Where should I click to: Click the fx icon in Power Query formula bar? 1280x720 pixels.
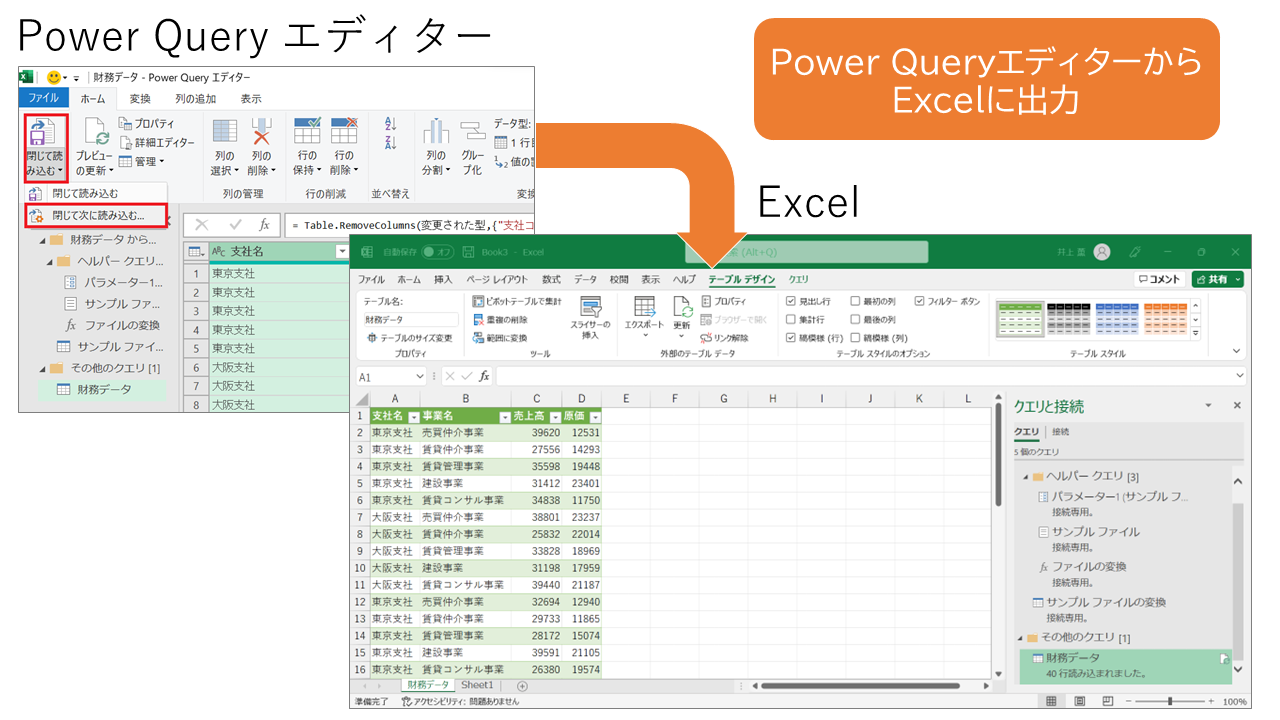[264, 225]
